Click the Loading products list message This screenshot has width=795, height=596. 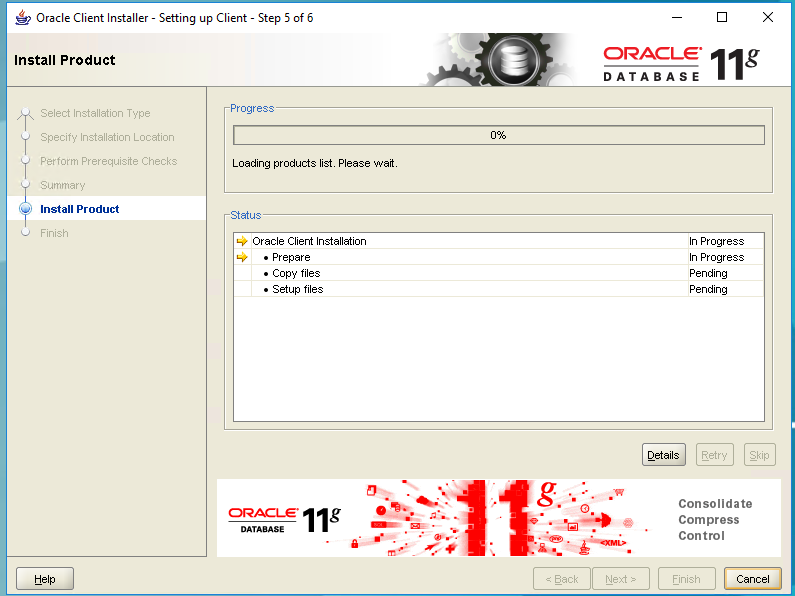pos(315,163)
